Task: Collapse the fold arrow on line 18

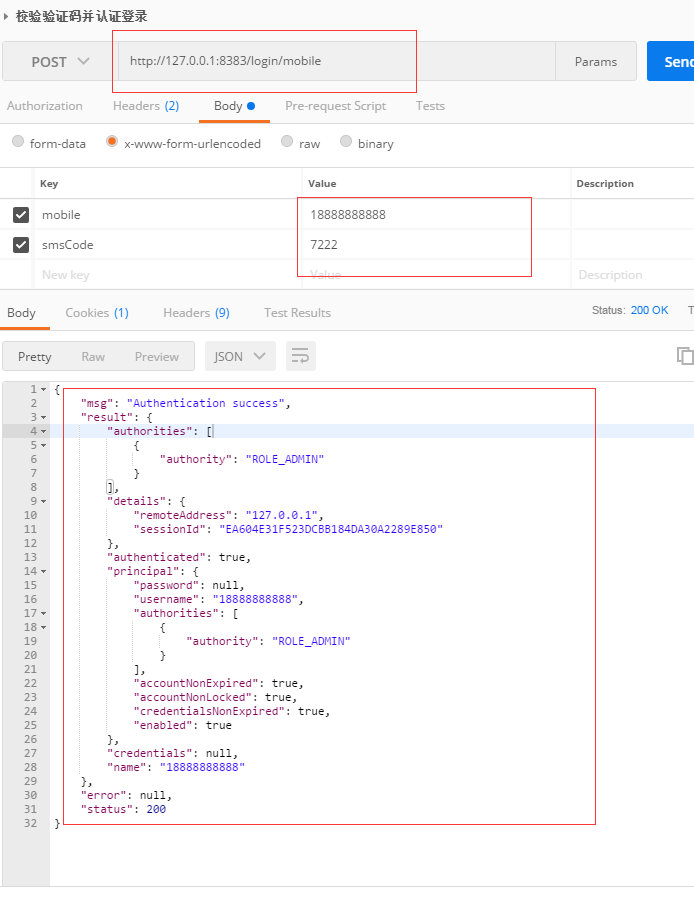Action: tap(44, 627)
